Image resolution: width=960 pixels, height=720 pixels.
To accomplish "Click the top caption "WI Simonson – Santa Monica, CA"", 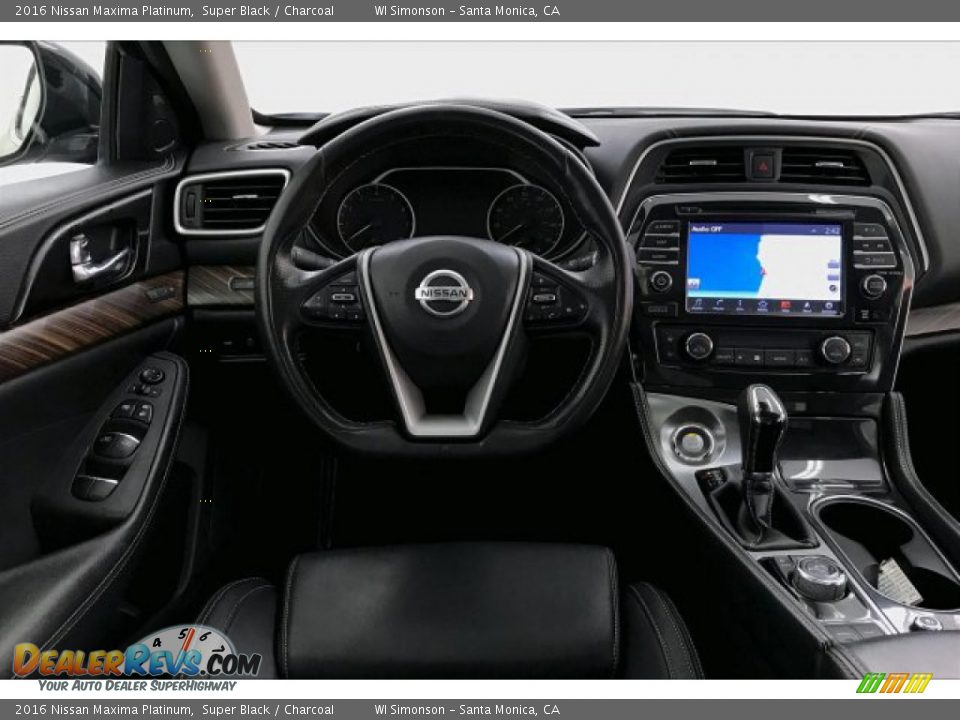I will point(467,10).
